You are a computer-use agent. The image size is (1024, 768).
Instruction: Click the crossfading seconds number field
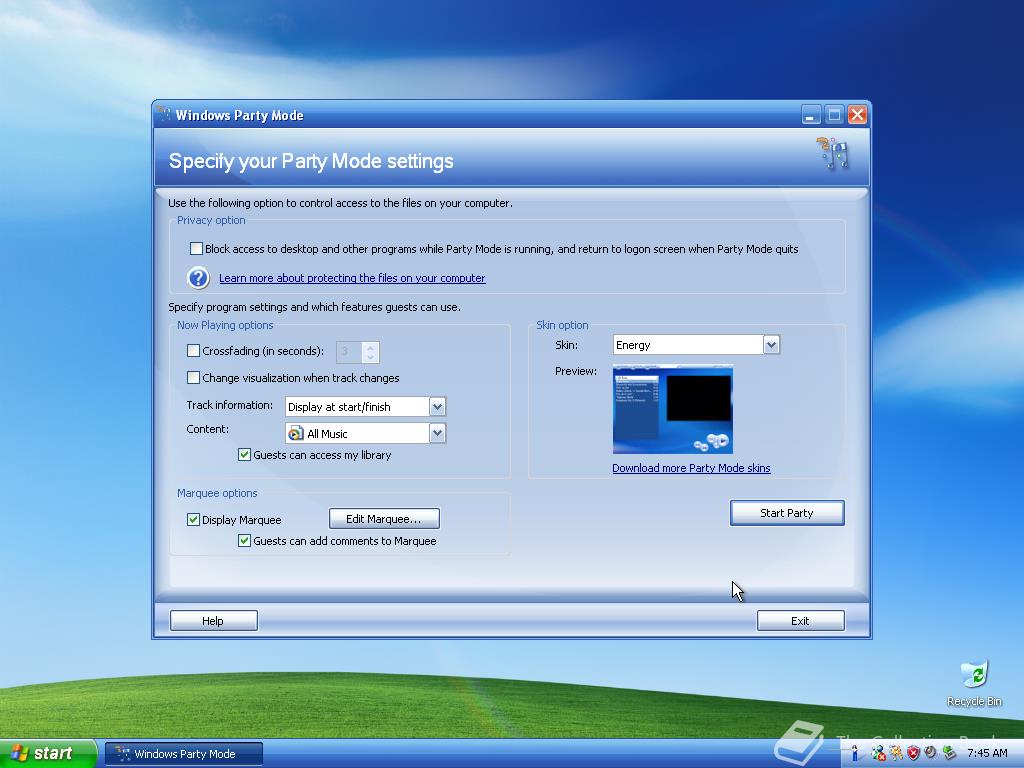[x=350, y=352]
